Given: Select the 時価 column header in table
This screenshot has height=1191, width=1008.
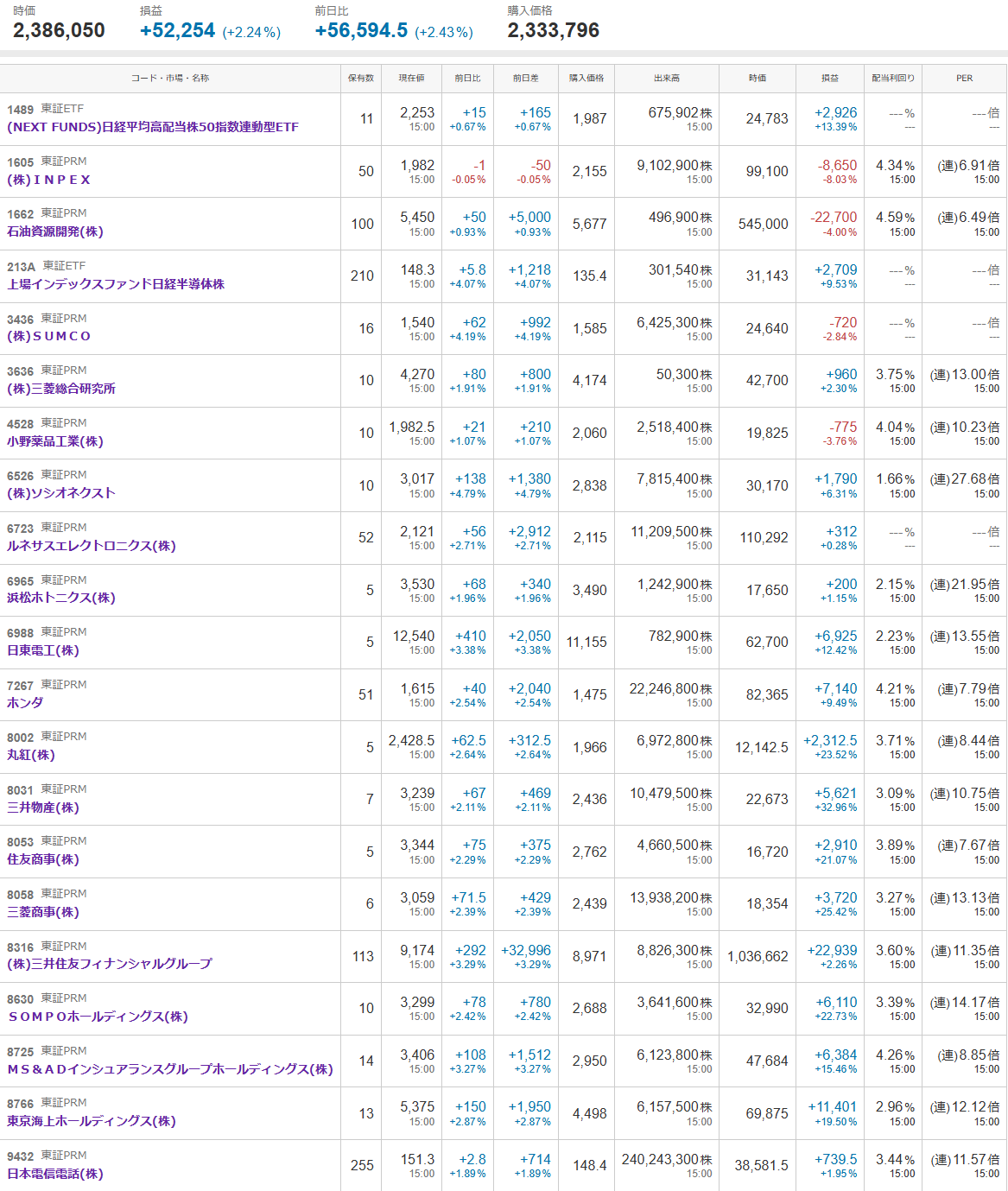Looking at the screenshot, I should pos(758,78).
